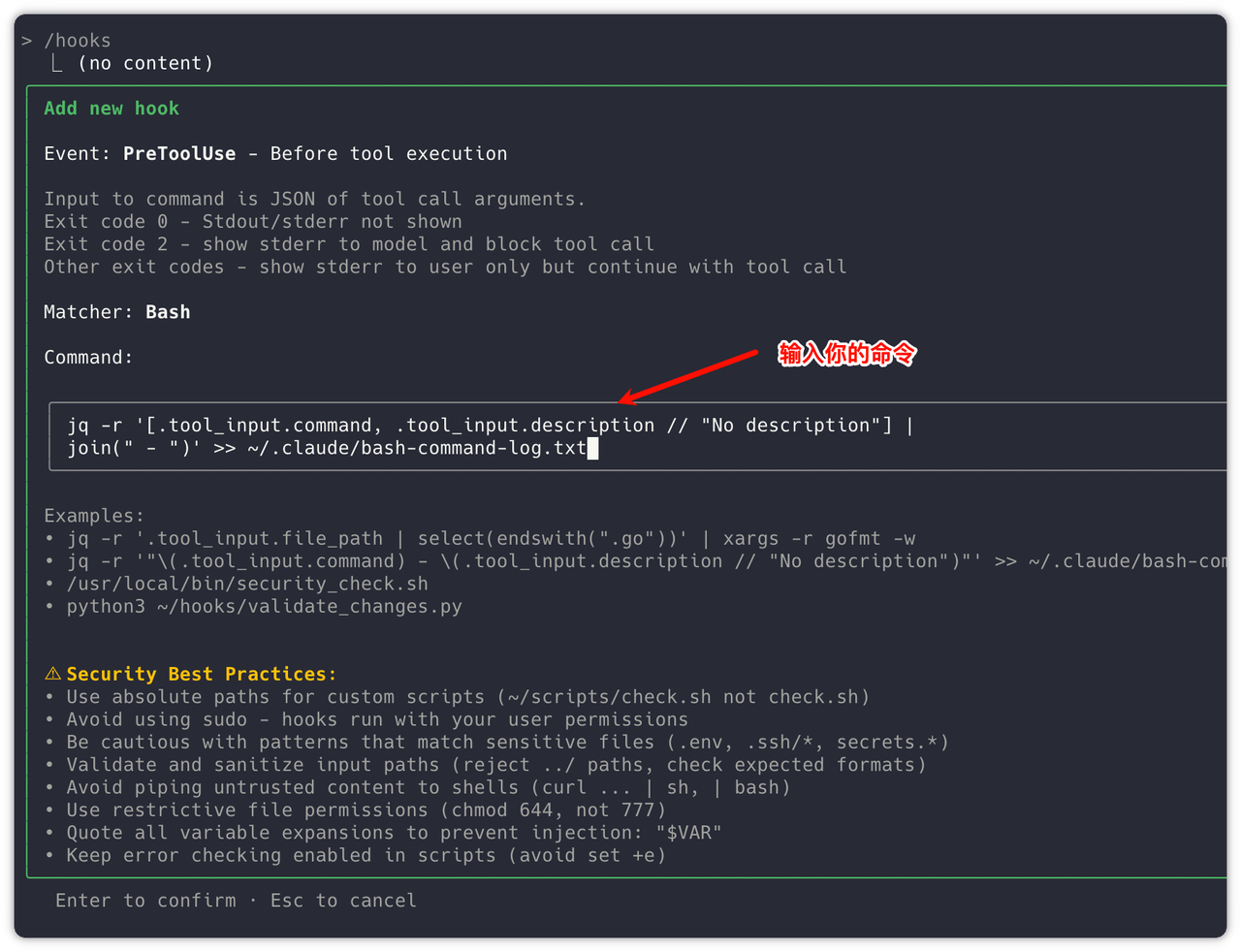
Task: Click the security_check.sh example path
Action: [x=247, y=584]
